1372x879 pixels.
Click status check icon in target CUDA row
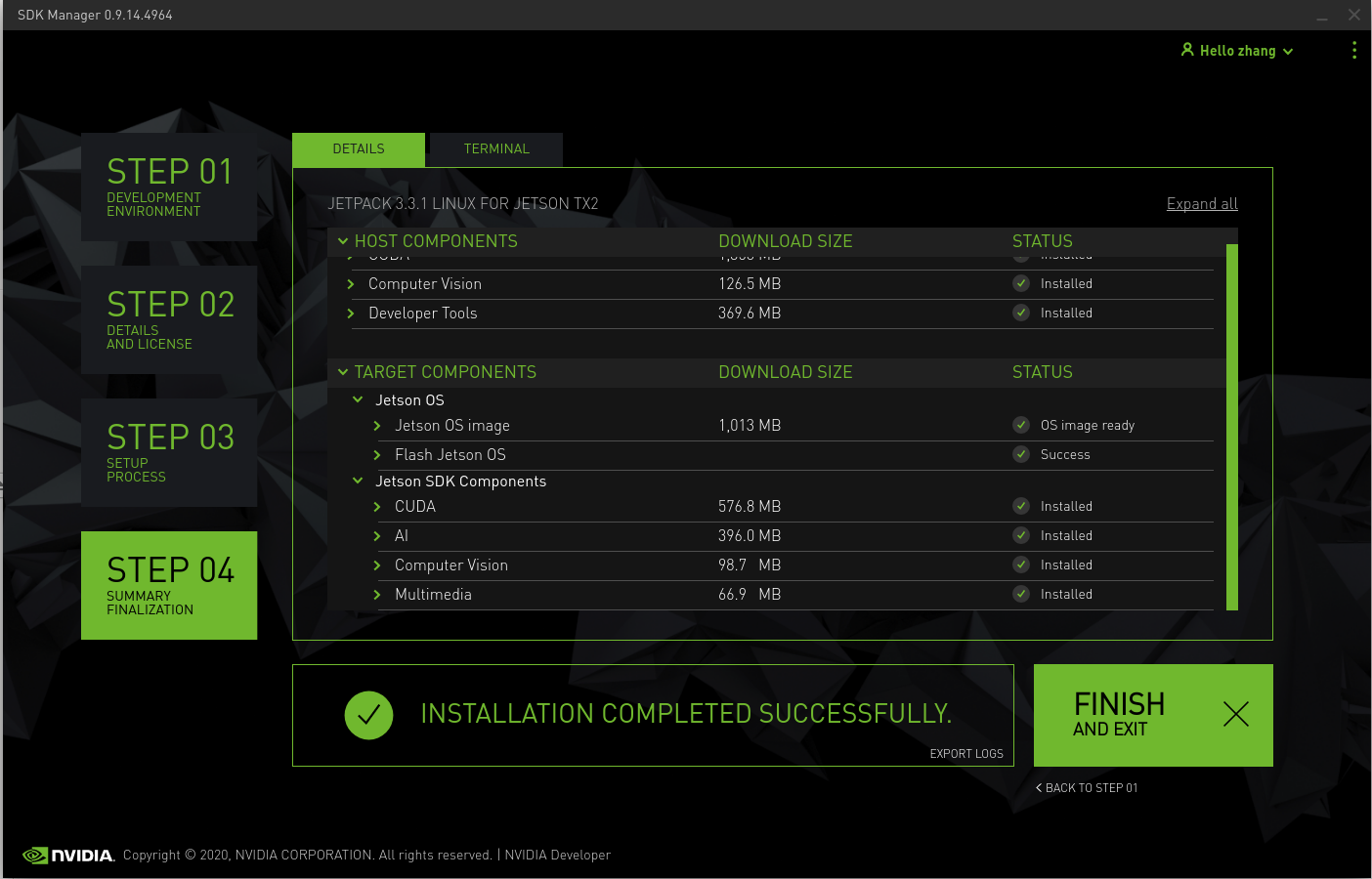(x=1021, y=506)
